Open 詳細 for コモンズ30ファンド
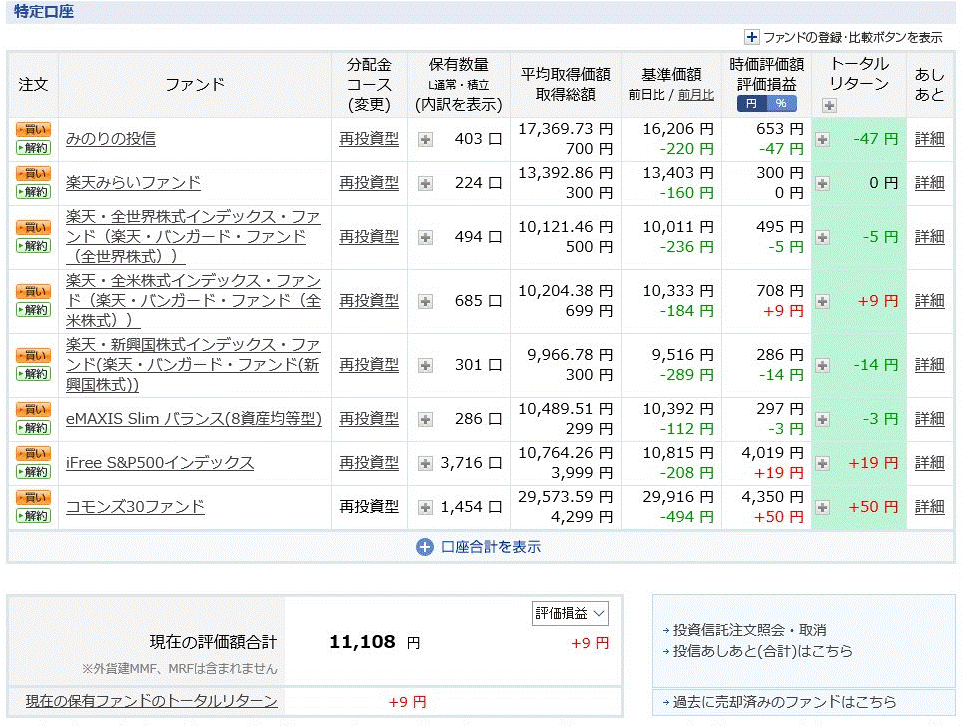 tap(930, 507)
